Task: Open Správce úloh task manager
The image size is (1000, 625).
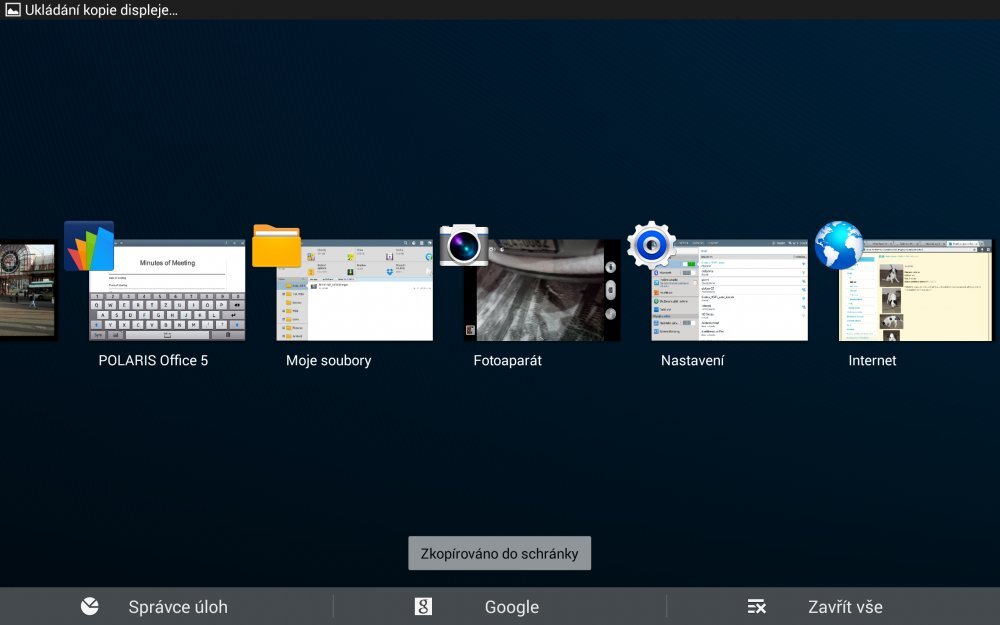Action: (177, 607)
